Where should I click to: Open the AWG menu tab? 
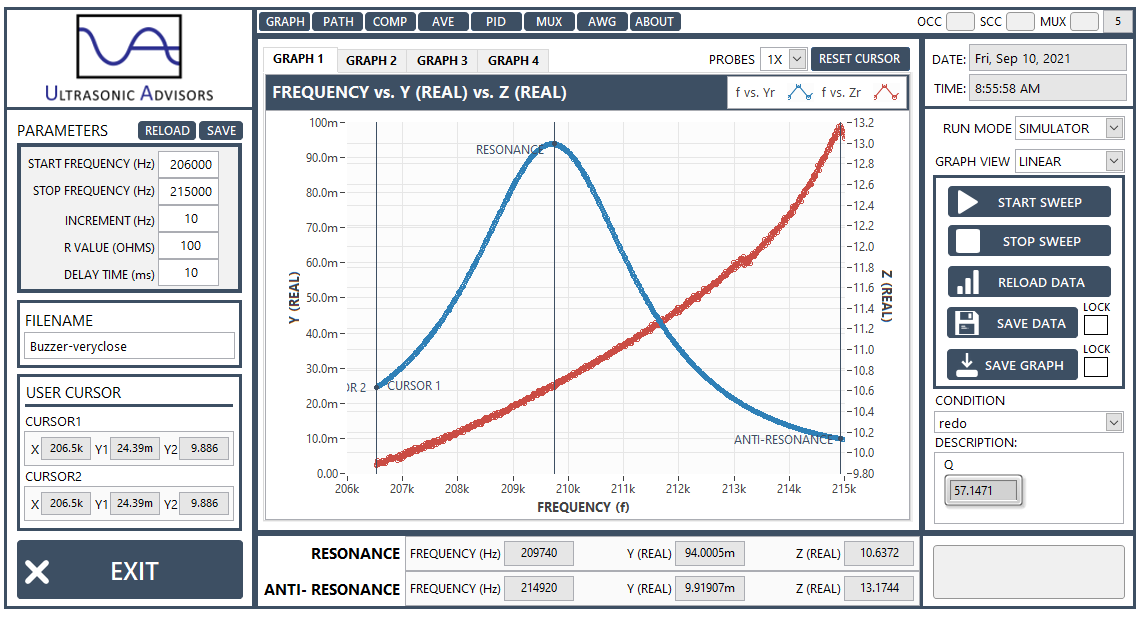pos(602,22)
